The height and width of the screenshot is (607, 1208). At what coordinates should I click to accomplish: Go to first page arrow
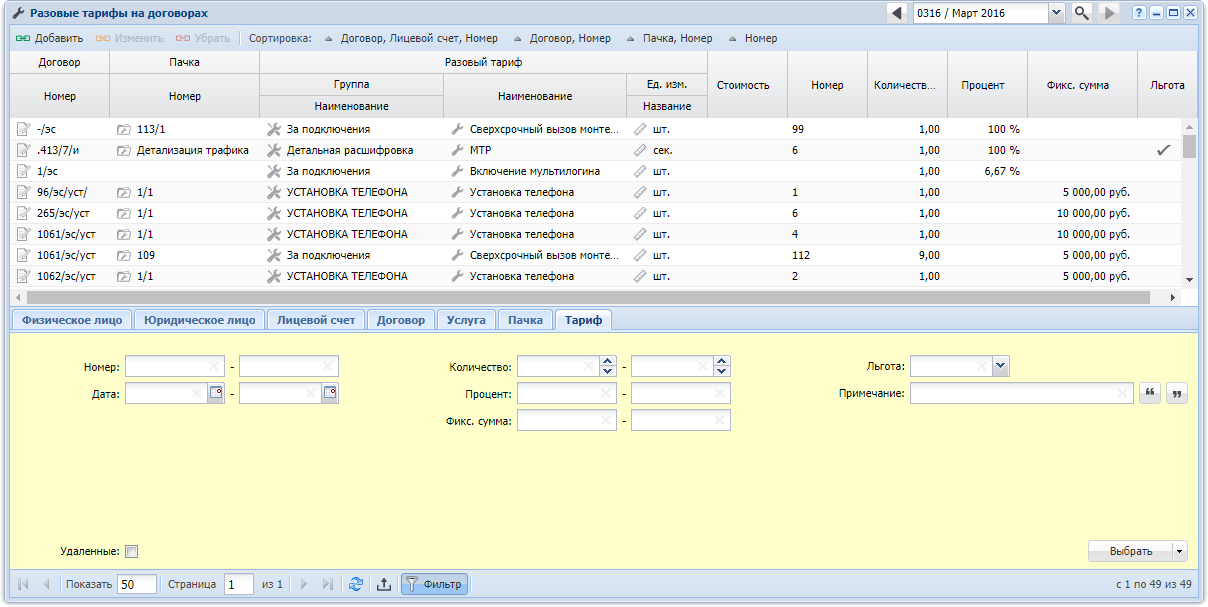(x=22, y=584)
